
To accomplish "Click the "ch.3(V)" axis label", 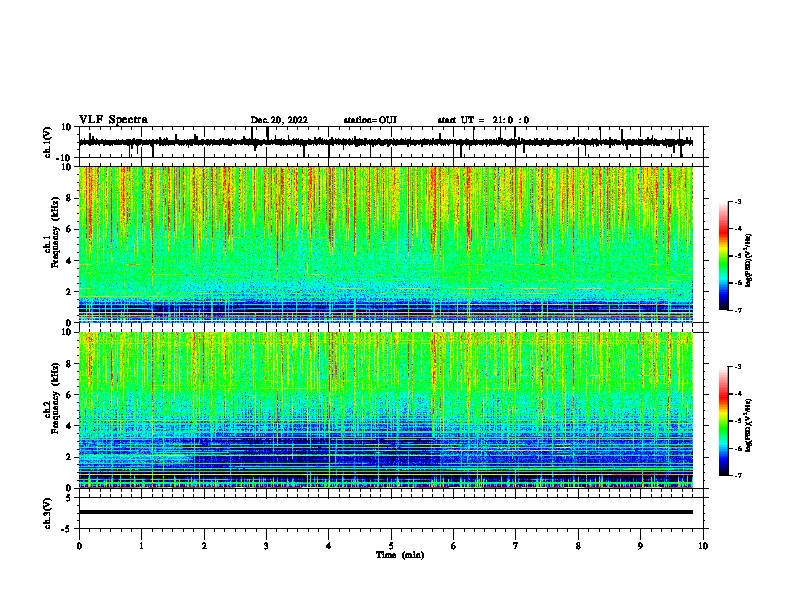I will (x=48, y=513).
